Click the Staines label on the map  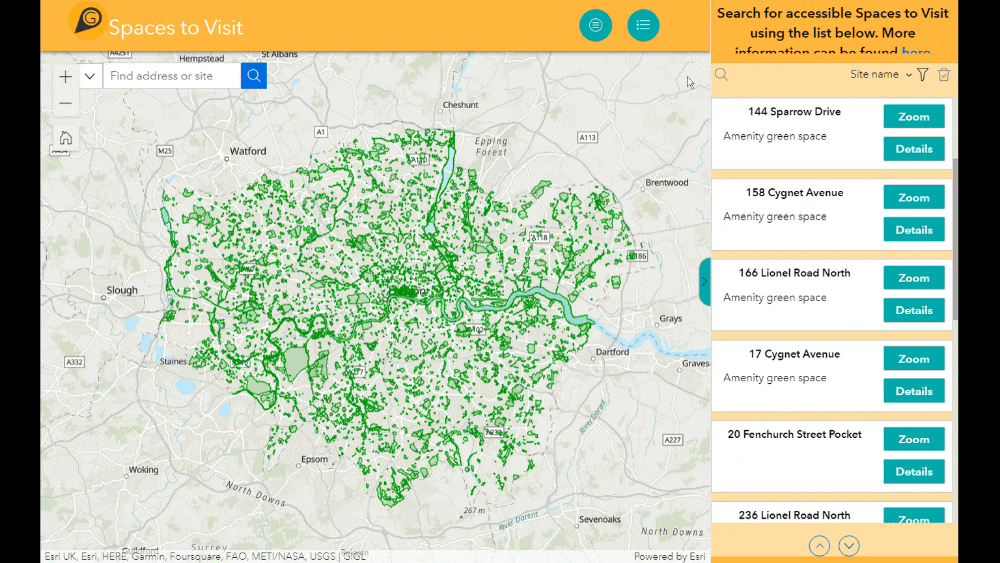point(173,361)
